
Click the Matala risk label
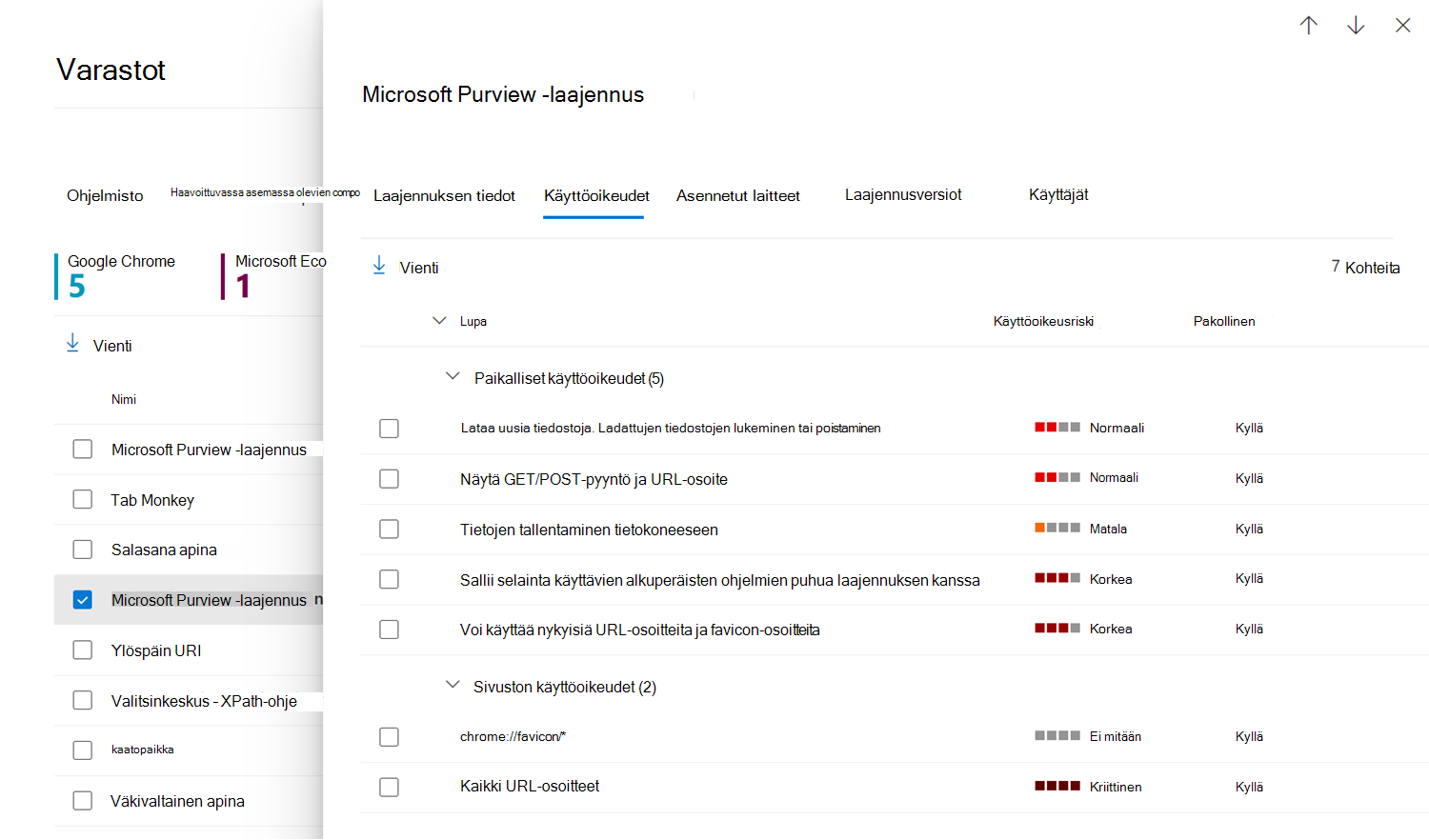[x=1108, y=529]
